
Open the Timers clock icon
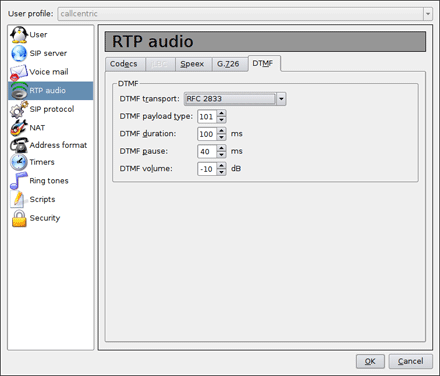click(x=19, y=162)
